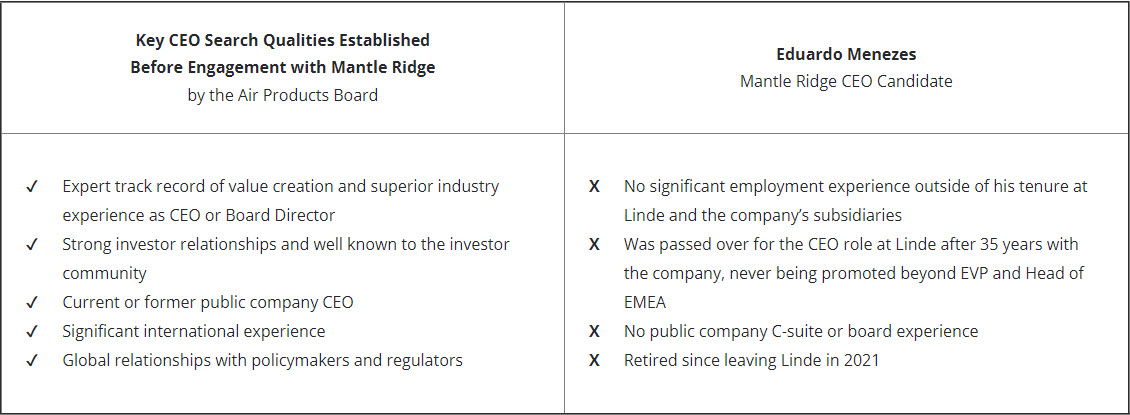The width and height of the screenshot is (1130, 415).
Task: Click the checkmark beside public company CEO
Action: pos(32,303)
